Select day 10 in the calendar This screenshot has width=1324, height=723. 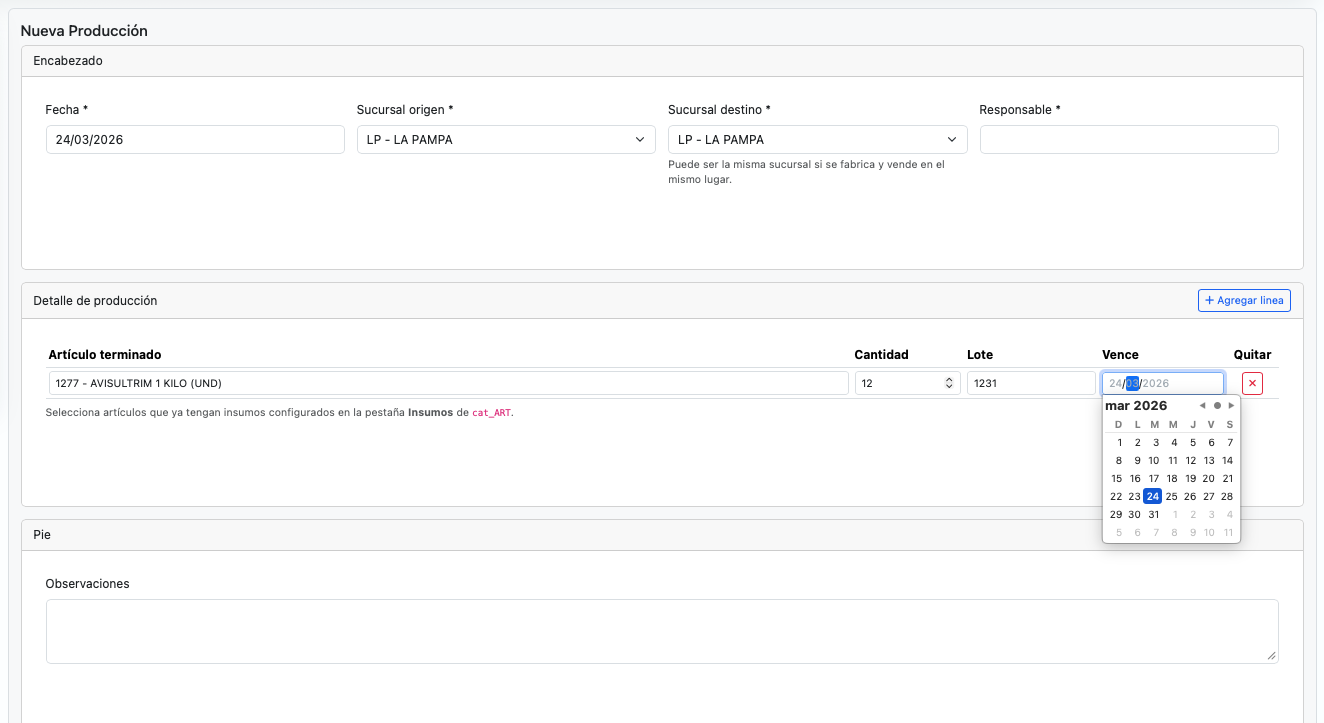[1153, 460]
